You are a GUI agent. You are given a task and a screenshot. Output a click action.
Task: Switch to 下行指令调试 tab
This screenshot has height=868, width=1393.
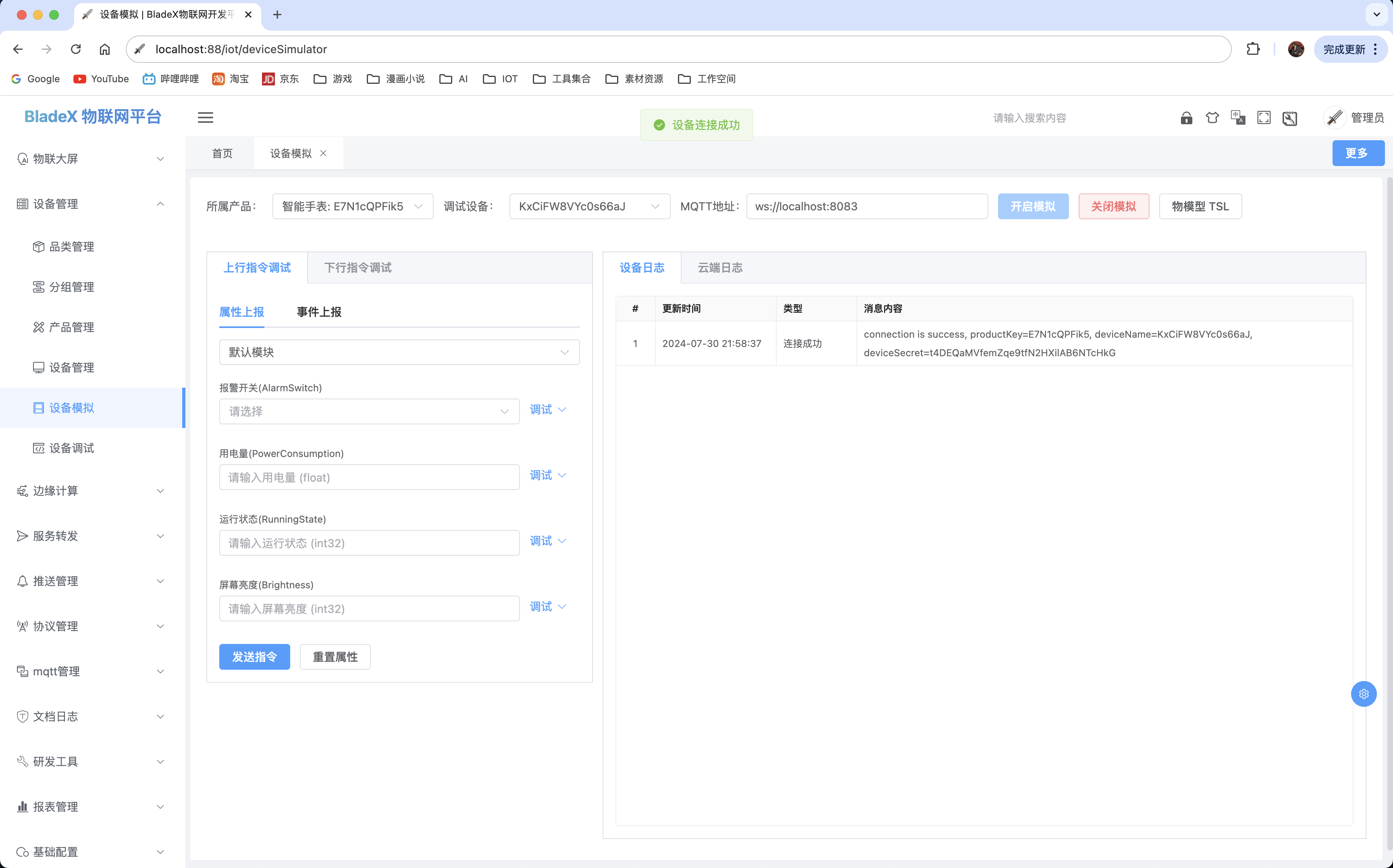[358, 268]
